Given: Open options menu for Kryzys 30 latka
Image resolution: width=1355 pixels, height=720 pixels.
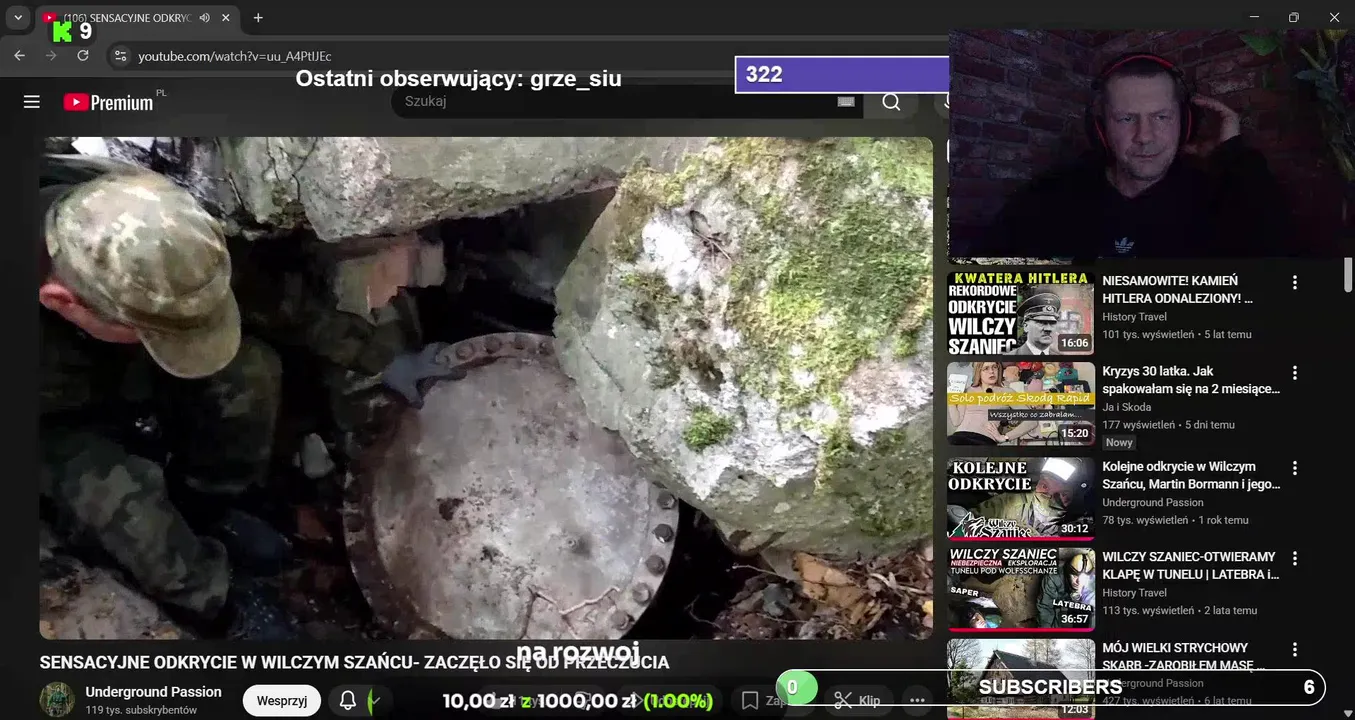Looking at the screenshot, I should (1295, 373).
